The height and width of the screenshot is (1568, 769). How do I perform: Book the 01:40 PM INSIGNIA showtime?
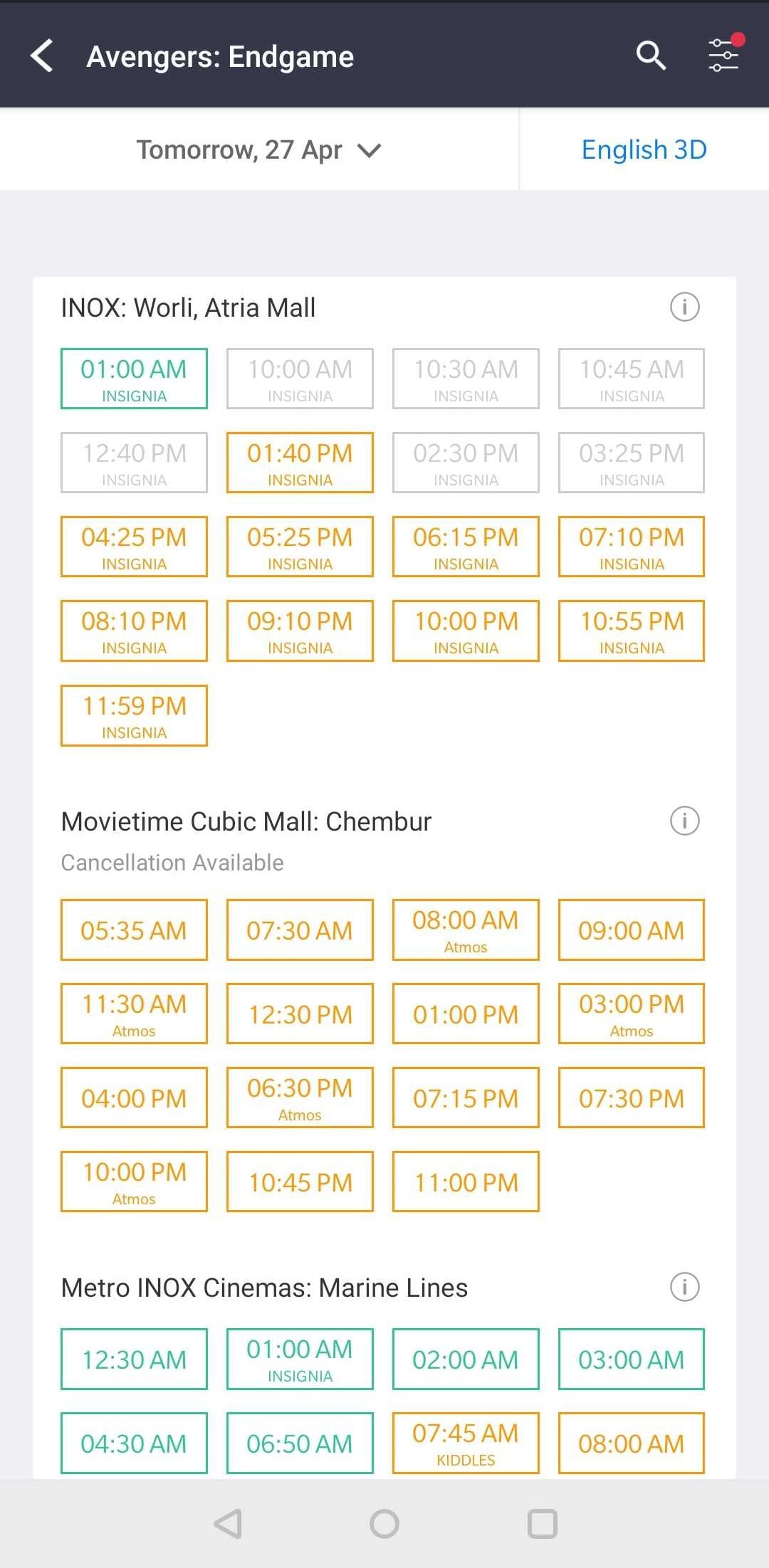tap(300, 463)
